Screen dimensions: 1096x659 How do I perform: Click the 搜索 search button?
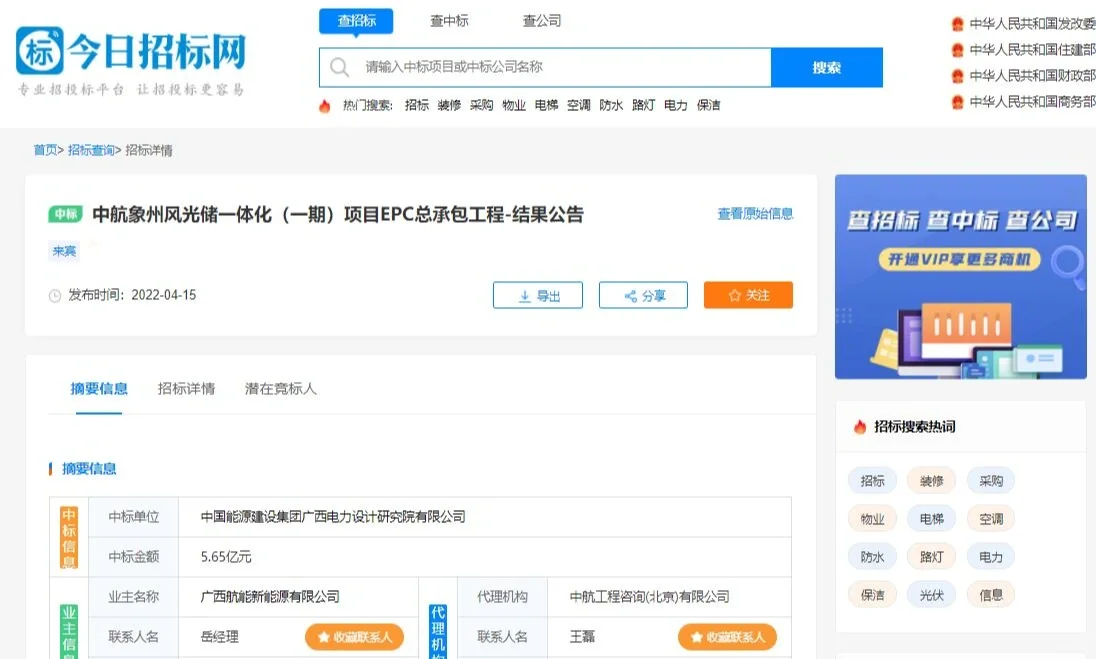click(827, 67)
